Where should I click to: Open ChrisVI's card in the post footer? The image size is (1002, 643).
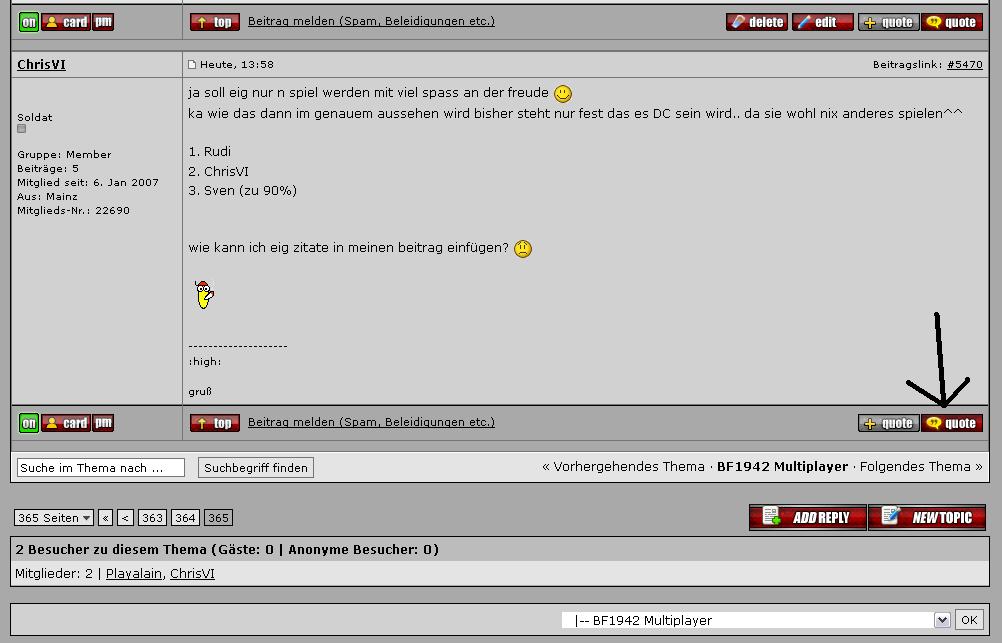(x=66, y=423)
